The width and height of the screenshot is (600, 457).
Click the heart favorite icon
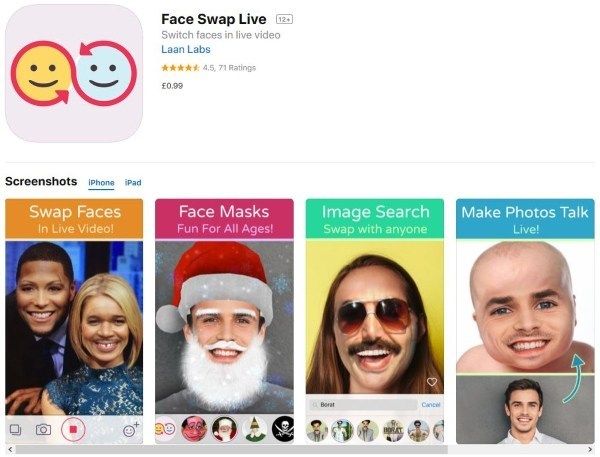coord(432,382)
